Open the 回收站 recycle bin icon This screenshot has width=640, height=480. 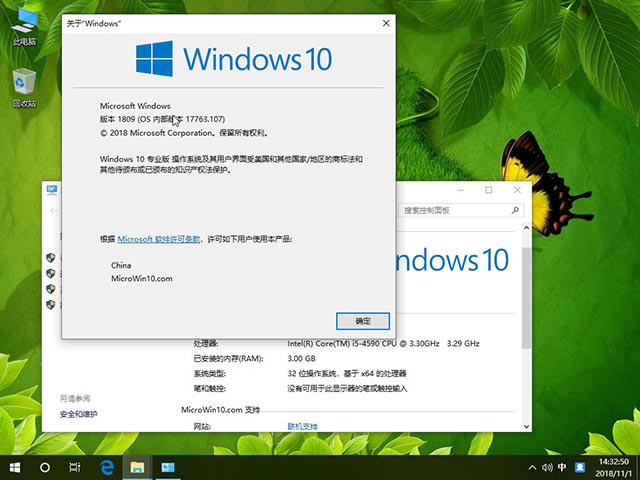pos(24,89)
